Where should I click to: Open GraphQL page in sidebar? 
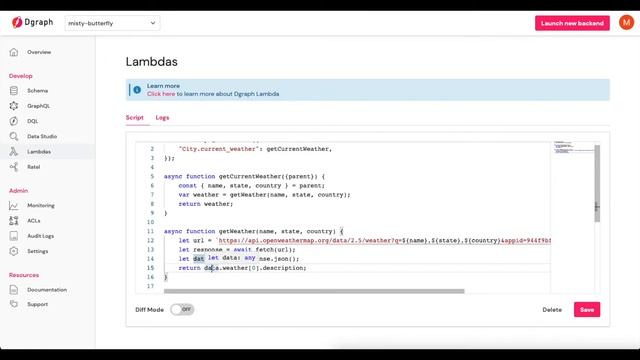(39, 106)
